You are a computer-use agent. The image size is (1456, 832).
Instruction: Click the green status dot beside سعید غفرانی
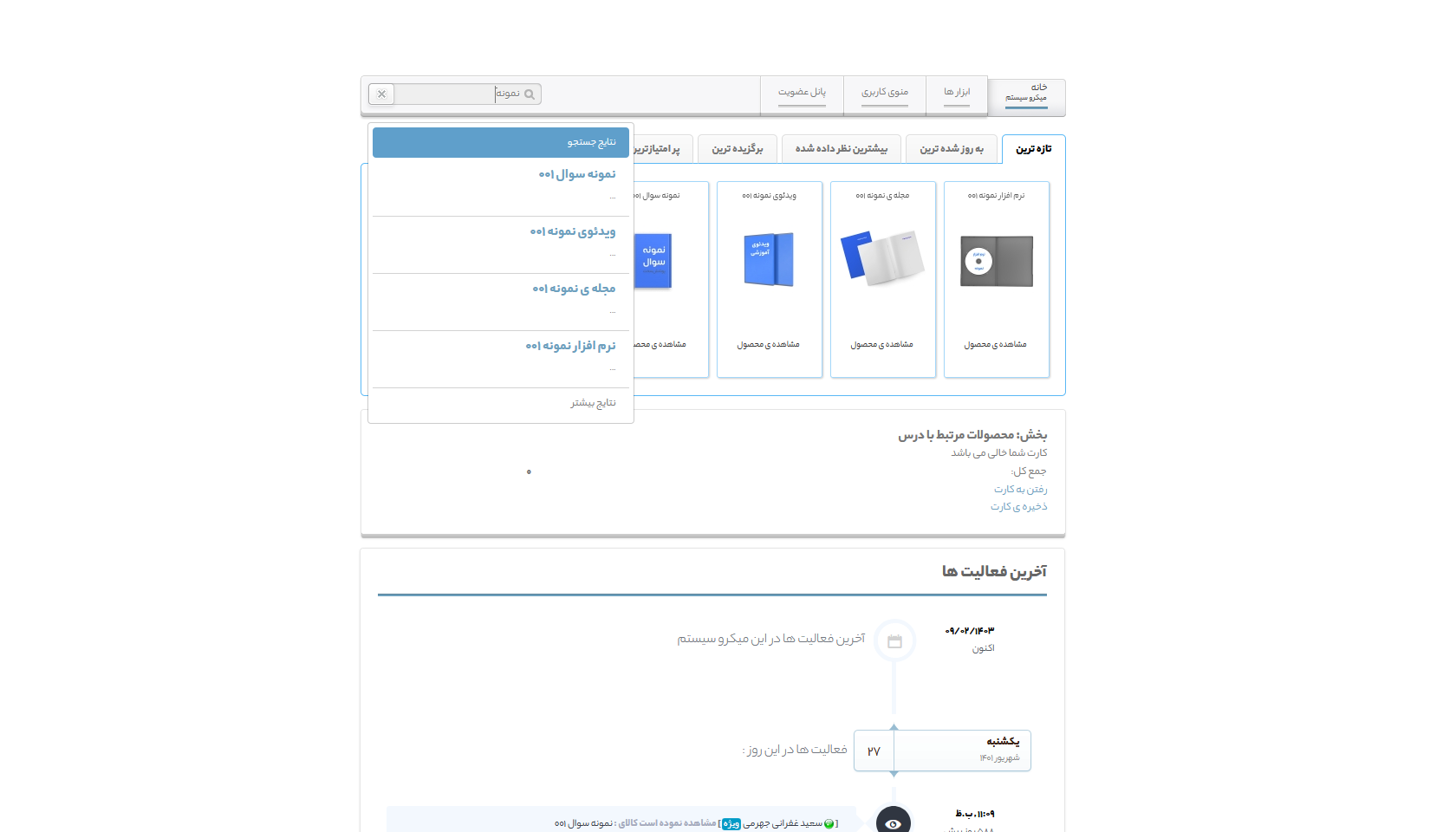pyautogui.click(x=829, y=823)
